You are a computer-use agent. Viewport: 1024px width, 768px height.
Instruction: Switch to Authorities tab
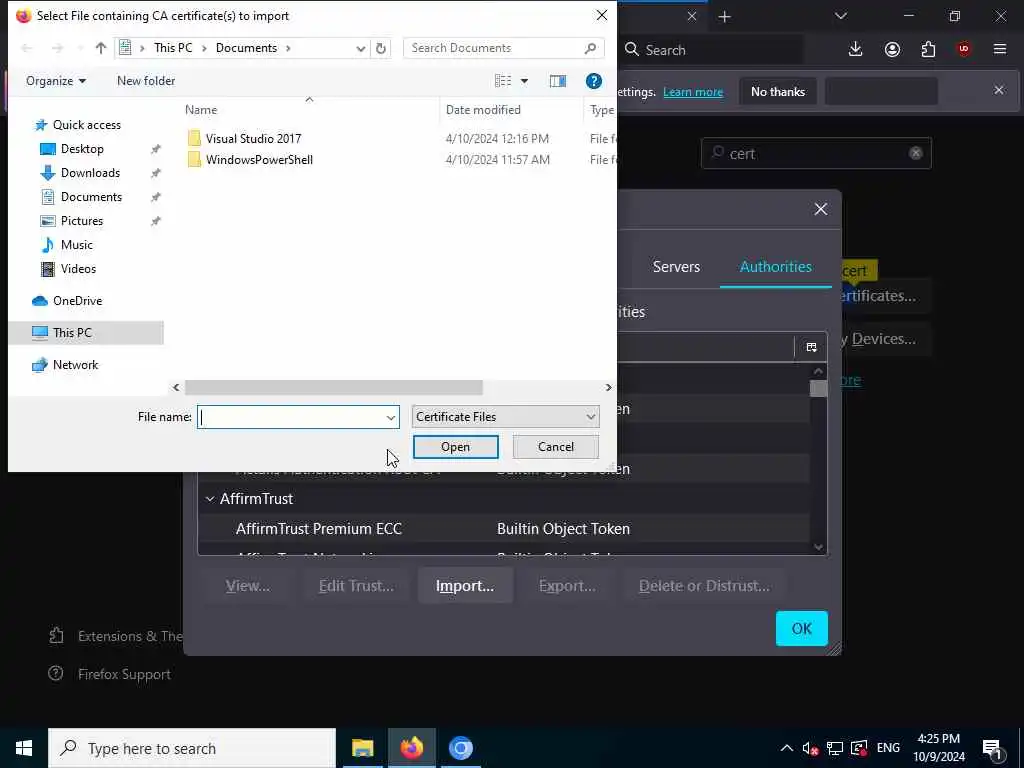(776, 266)
